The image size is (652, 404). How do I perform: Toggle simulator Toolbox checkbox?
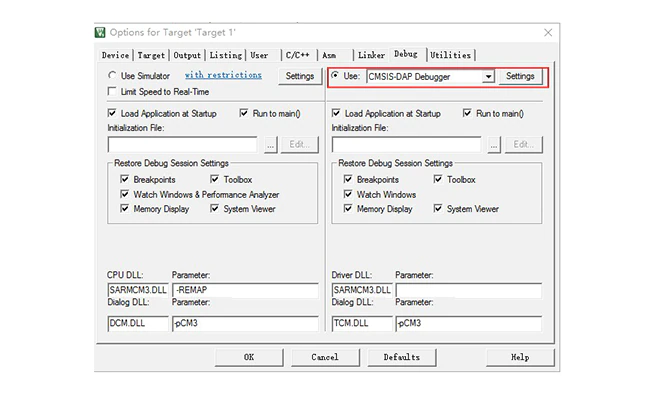tap(215, 179)
